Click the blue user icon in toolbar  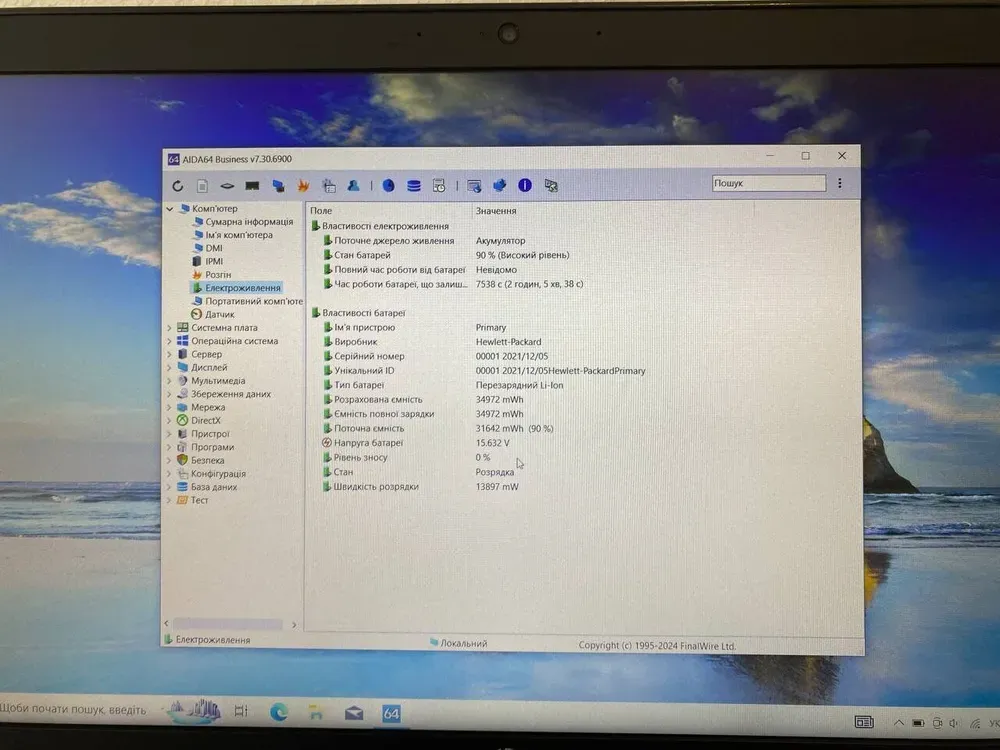pyautogui.click(x=353, y=186)
